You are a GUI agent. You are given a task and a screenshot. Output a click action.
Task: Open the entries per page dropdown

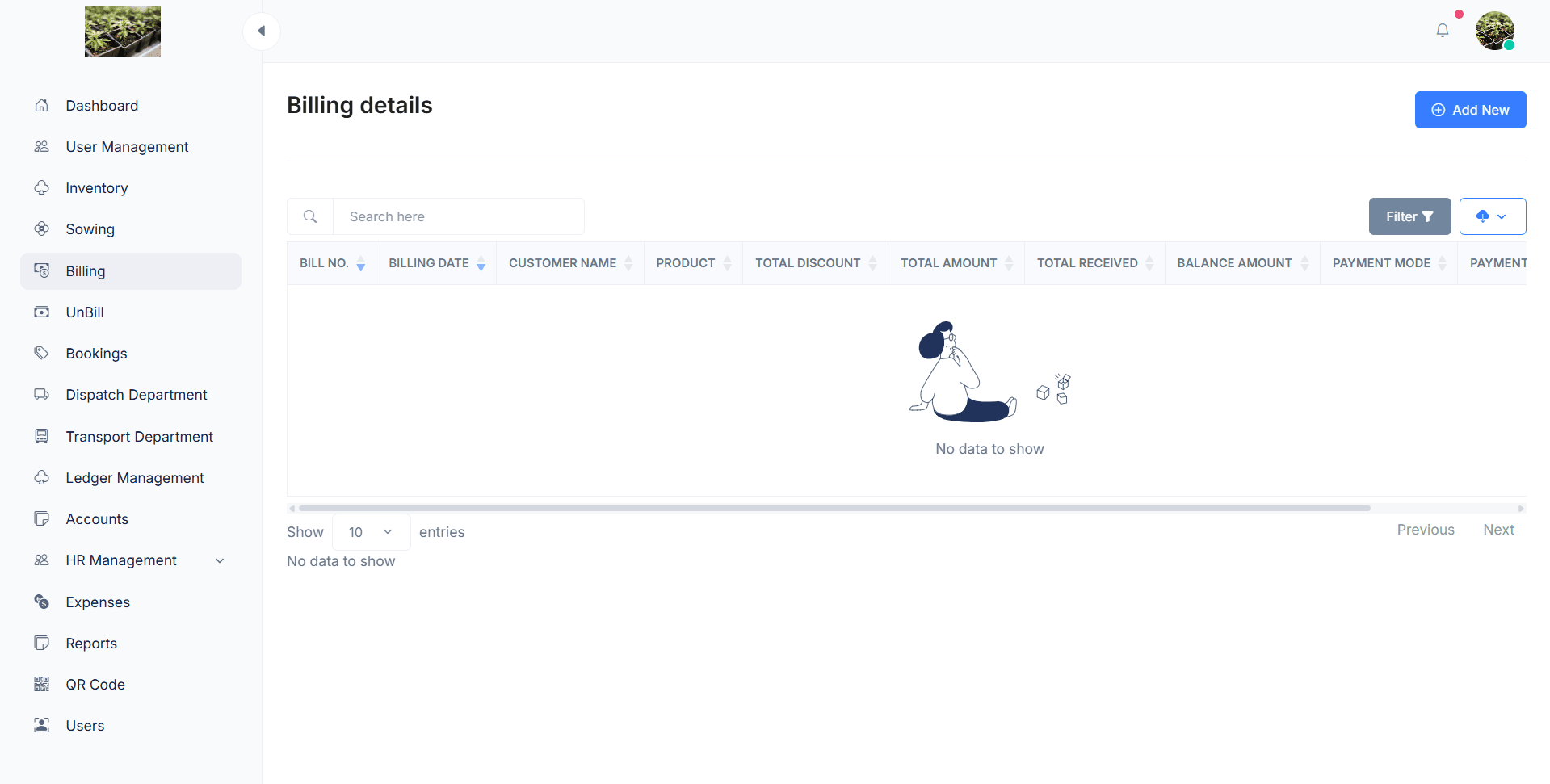(371, 532)
